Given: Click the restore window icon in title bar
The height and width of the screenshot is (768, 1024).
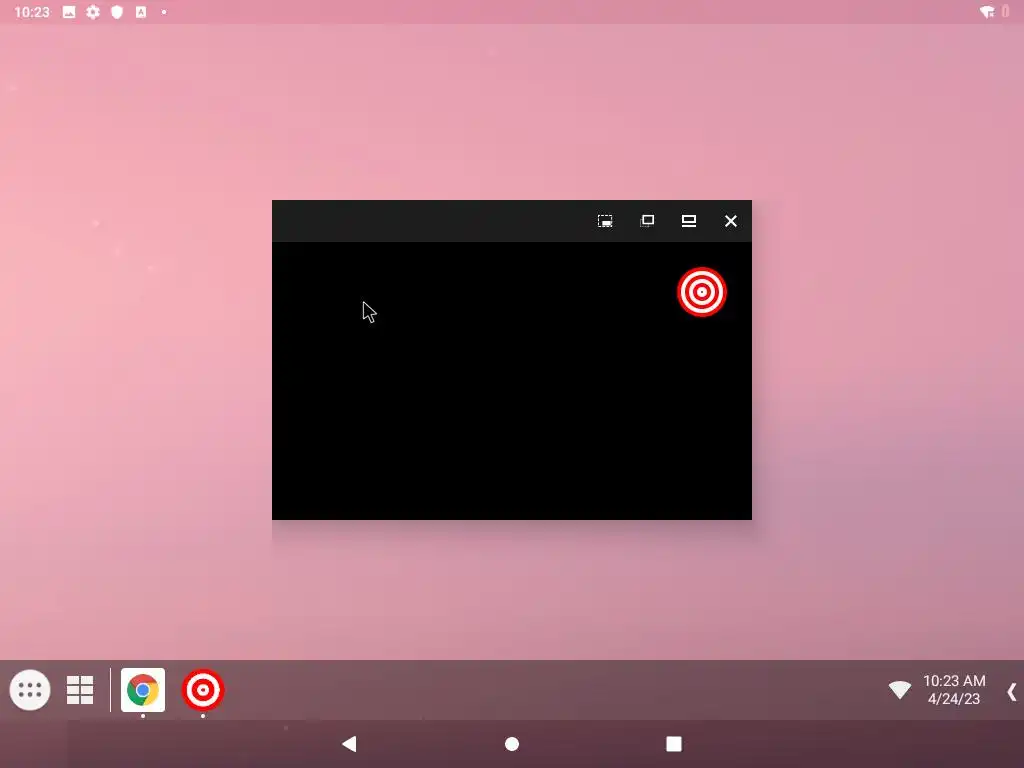Looking at the screenshot, I should pyautogui.click(x=647, y=221).
